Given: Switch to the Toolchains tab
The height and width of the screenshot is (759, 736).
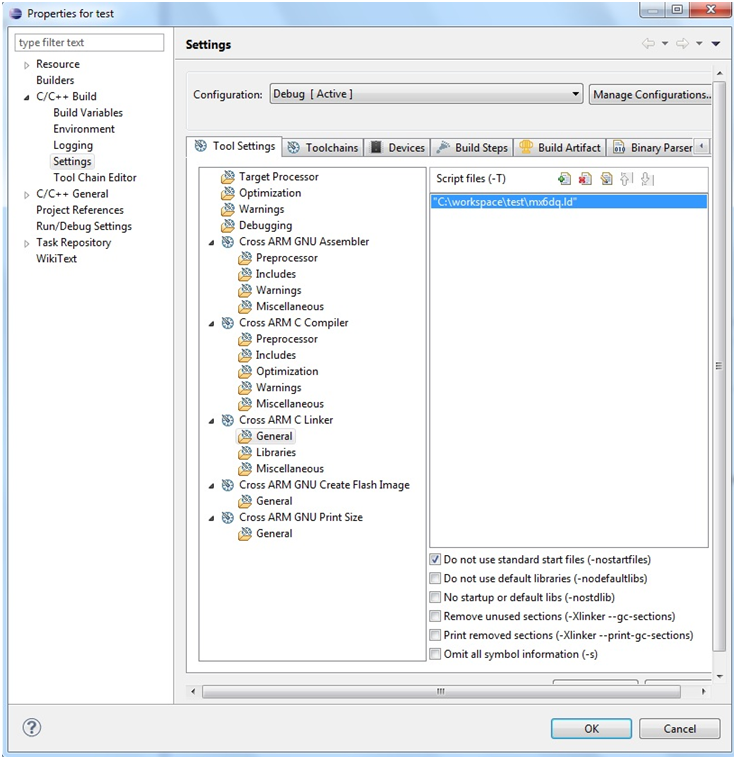Looking at the screenshot, I should [323, 148].
